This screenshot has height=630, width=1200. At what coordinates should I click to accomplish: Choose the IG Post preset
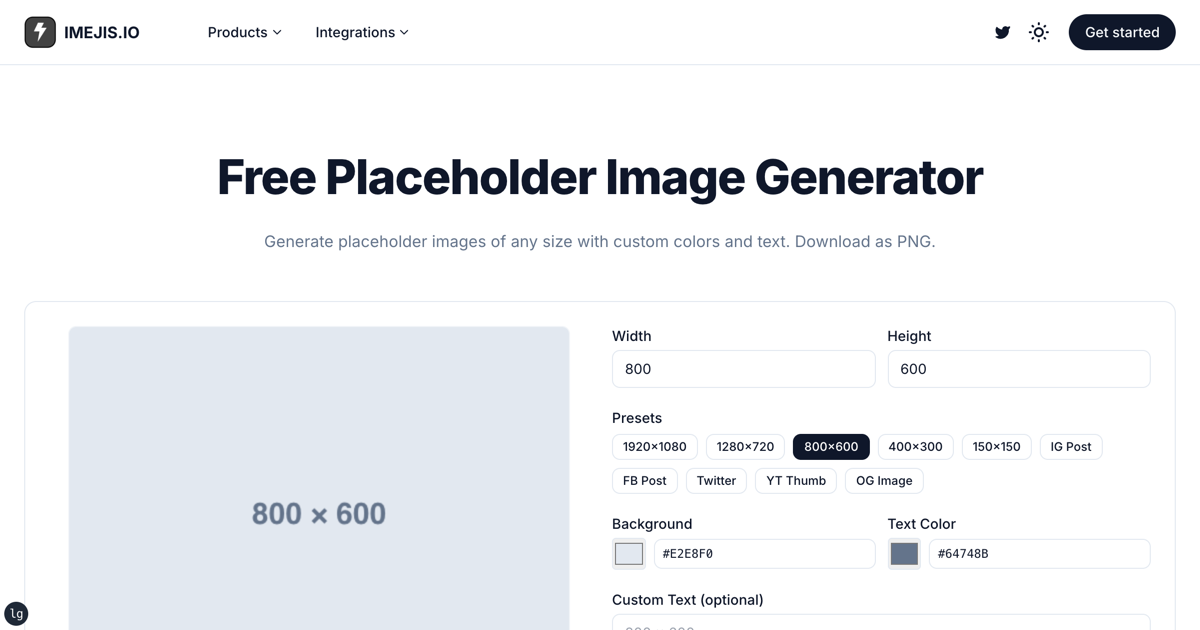(x=1070, y=446)
